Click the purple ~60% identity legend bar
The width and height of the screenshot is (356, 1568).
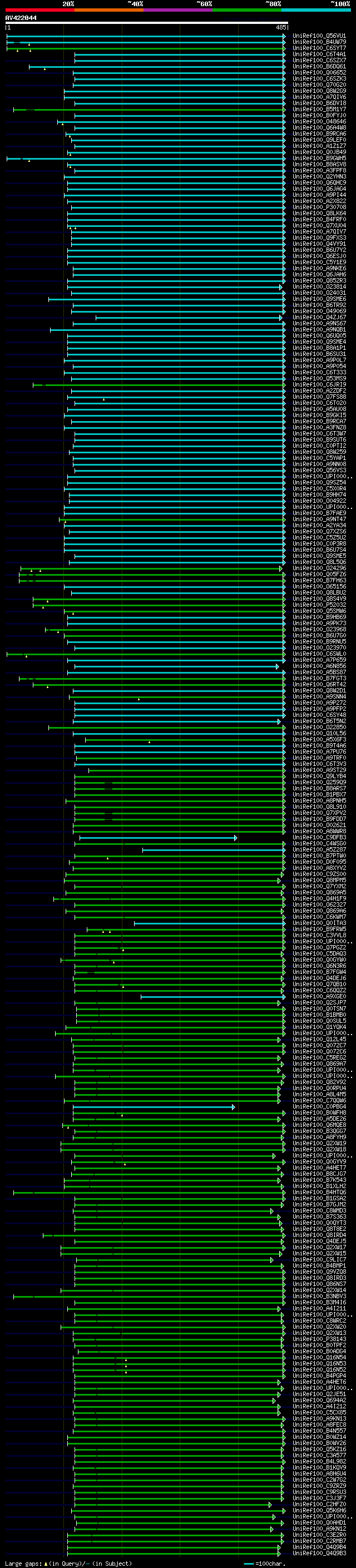tap(177, 10)
